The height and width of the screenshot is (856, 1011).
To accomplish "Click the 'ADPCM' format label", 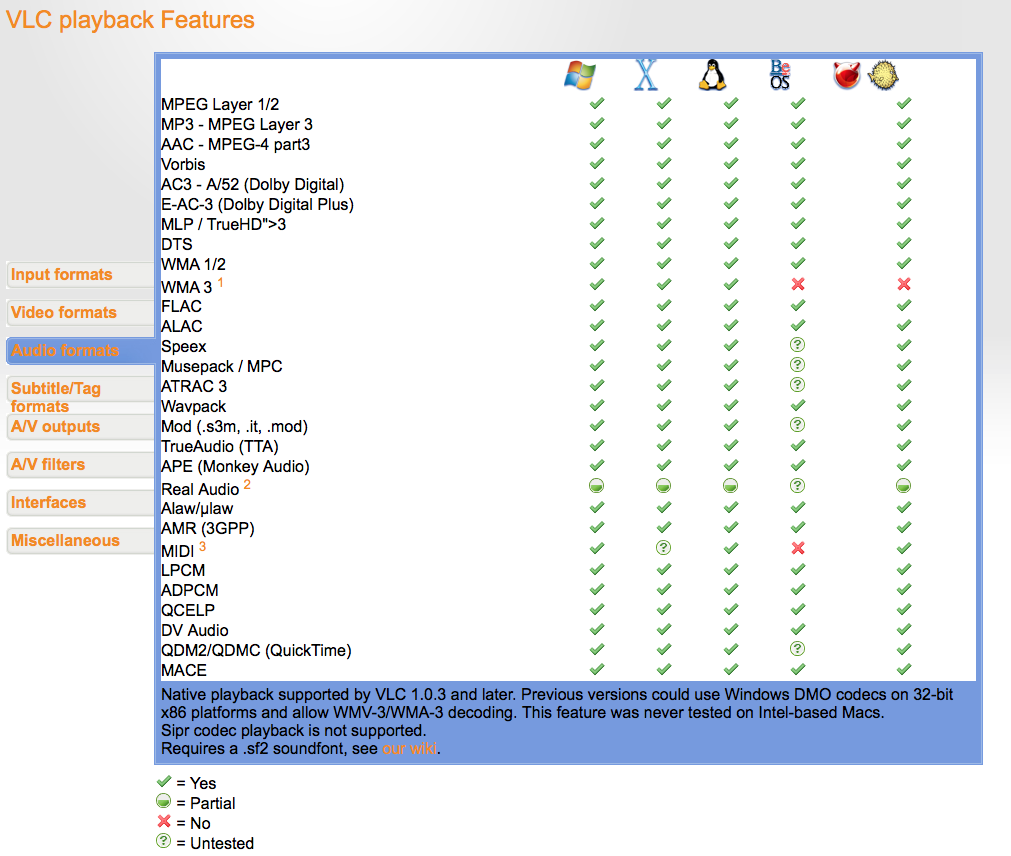I will click(x=190, y=590).
